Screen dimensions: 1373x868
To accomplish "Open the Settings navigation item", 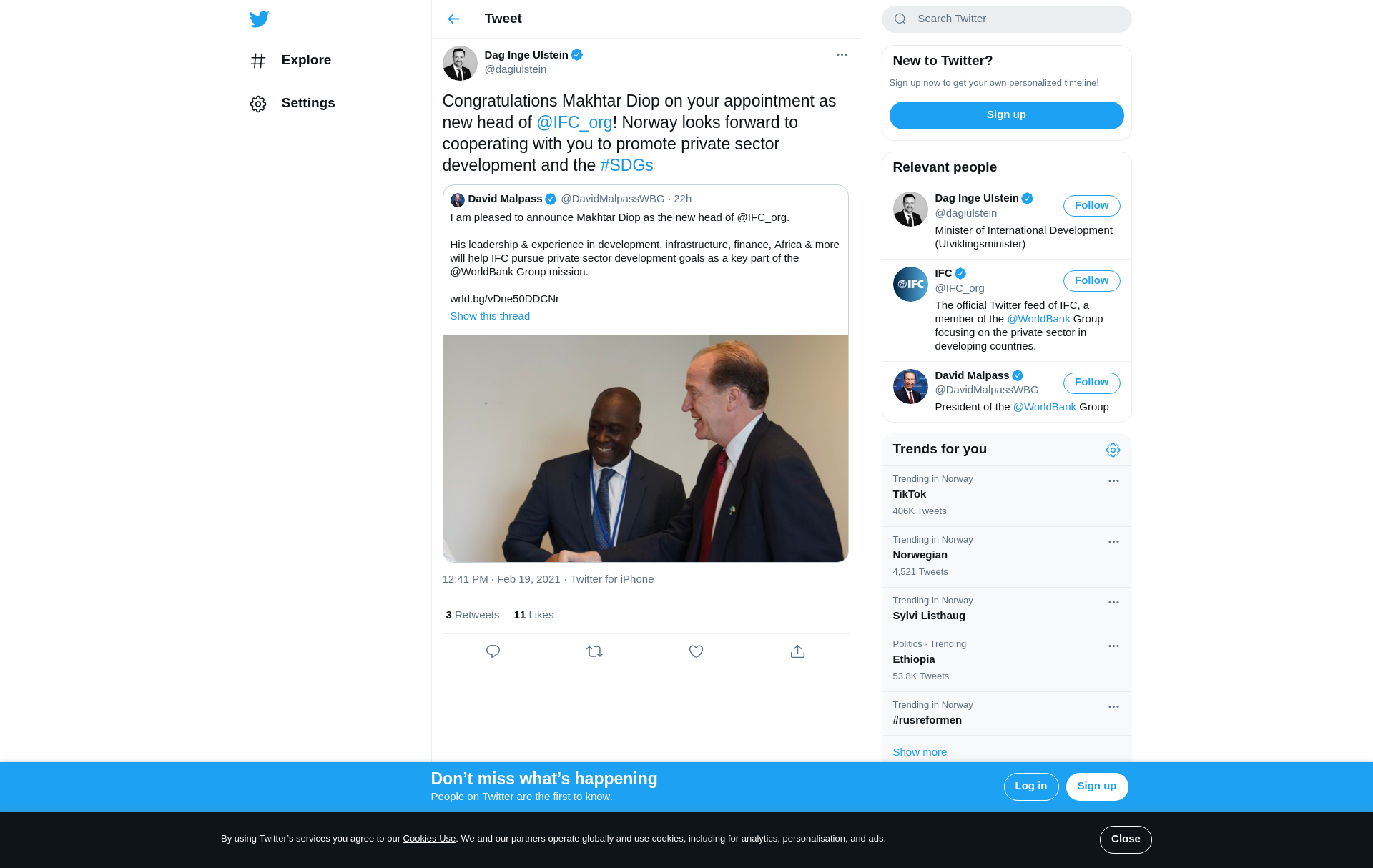I will [x=307, y=103].
